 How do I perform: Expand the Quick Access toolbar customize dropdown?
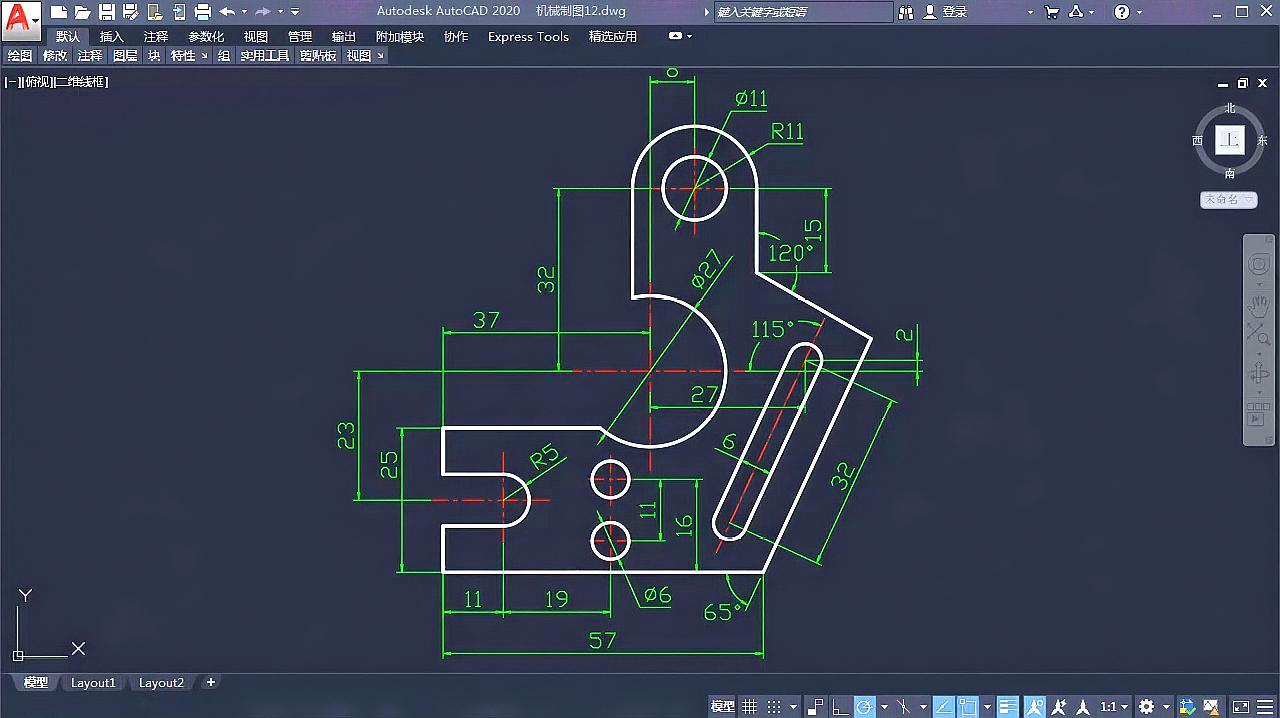tap(295, 12)
